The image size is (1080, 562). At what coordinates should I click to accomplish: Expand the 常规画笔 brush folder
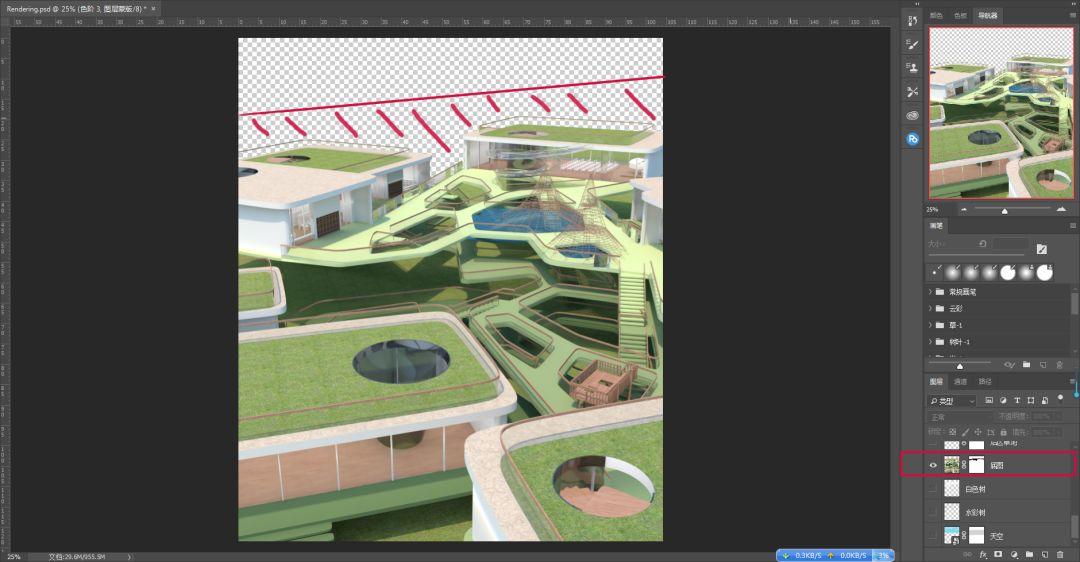pos(931,292)
